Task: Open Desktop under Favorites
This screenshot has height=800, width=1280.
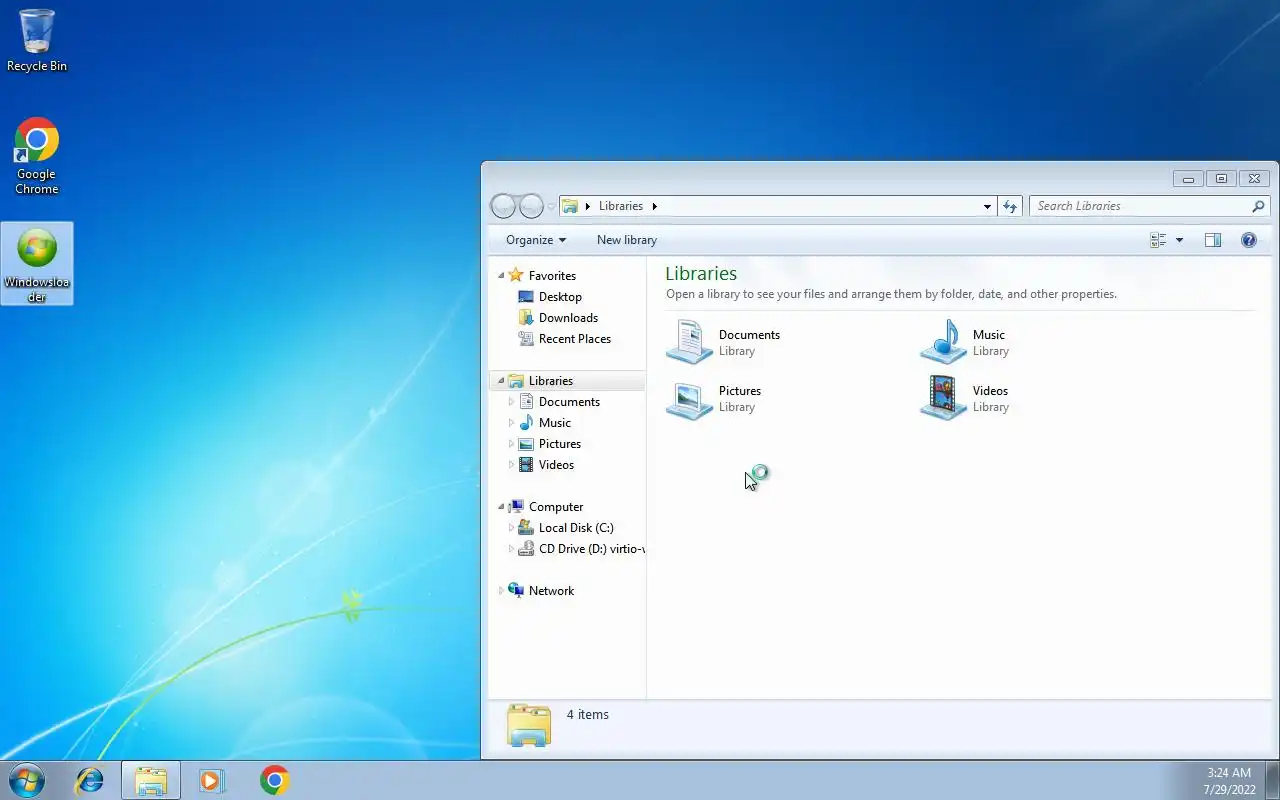Action: [x=560, y=297]
